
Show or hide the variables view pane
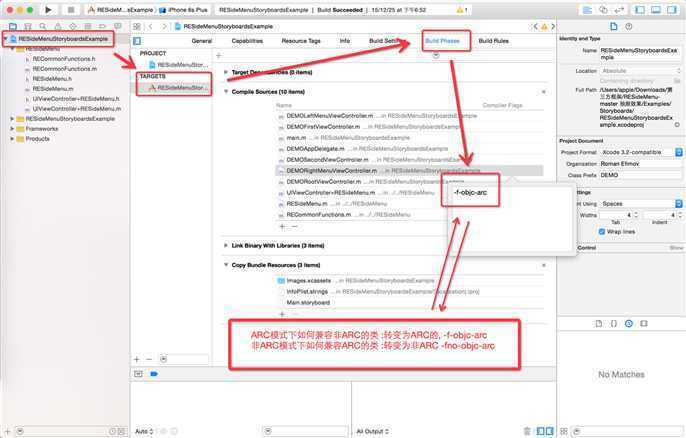[541, 431]
